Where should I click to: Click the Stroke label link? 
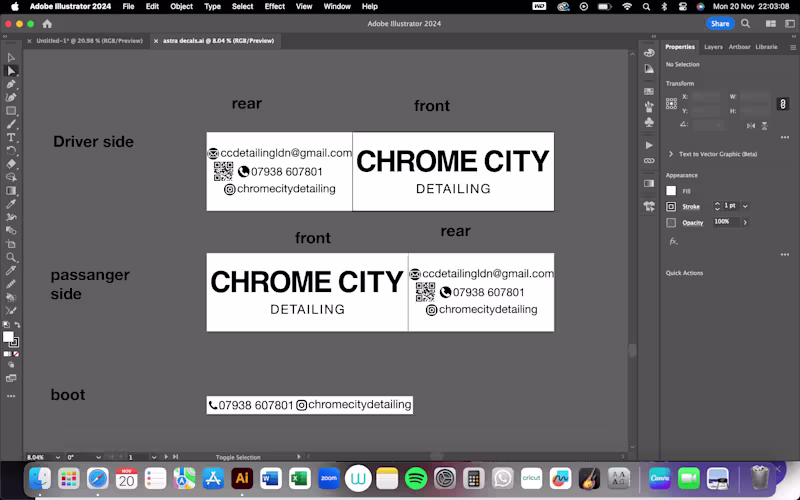point(691,207)
